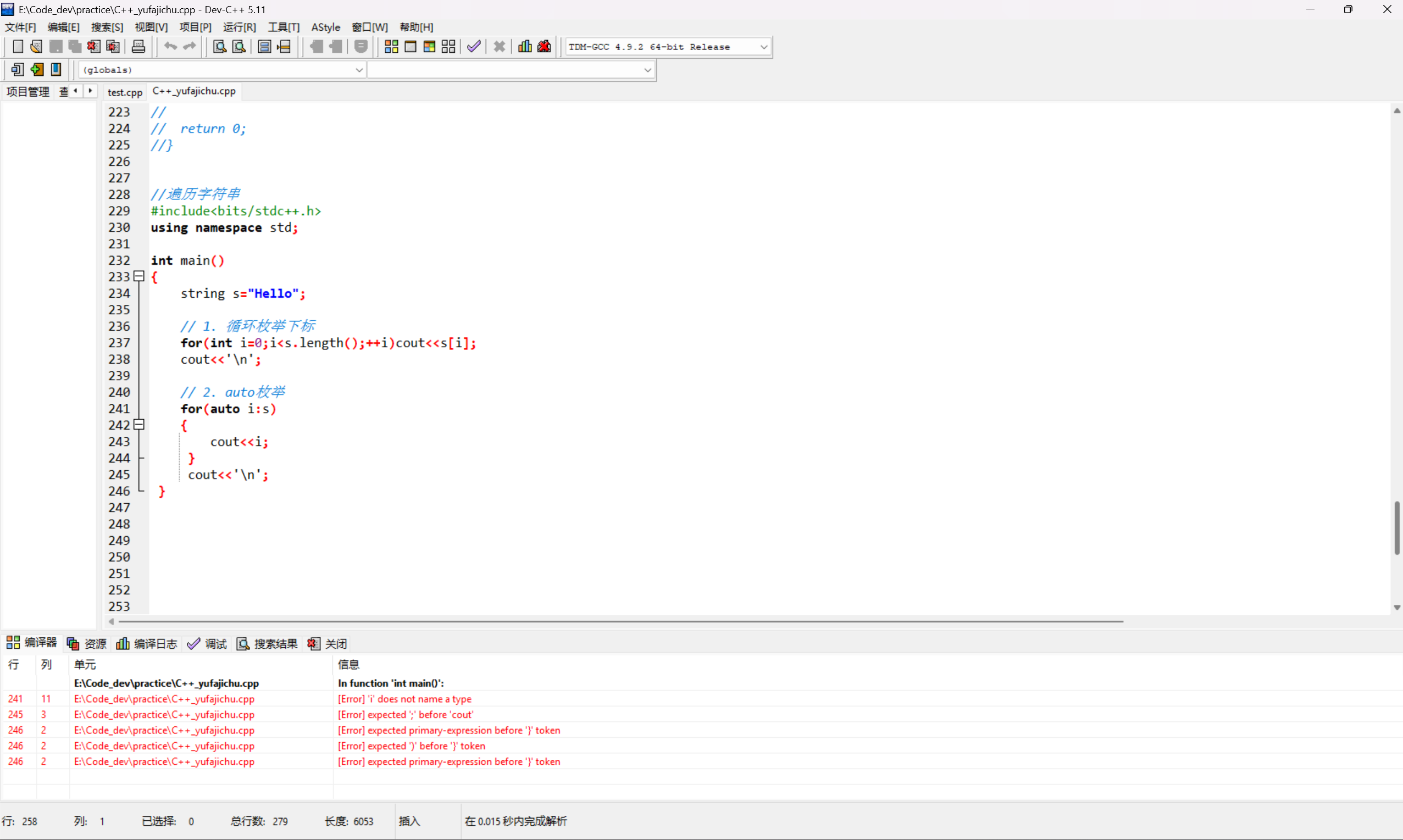Image resolution: width=1403 pixels, height=840 pixels.
Task: Click the Compile four-squares icon
Action: [391, 46]
